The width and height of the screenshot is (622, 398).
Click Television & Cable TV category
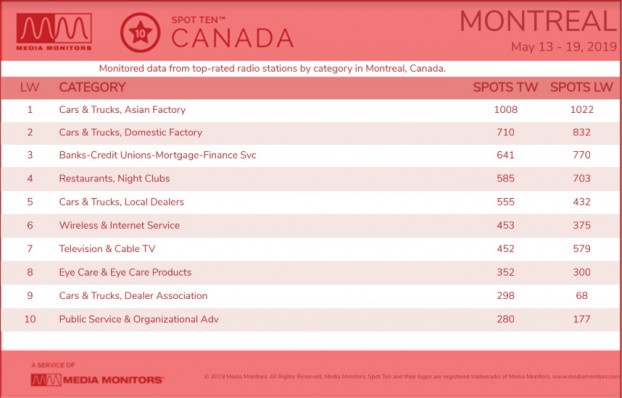click(107, 249)
